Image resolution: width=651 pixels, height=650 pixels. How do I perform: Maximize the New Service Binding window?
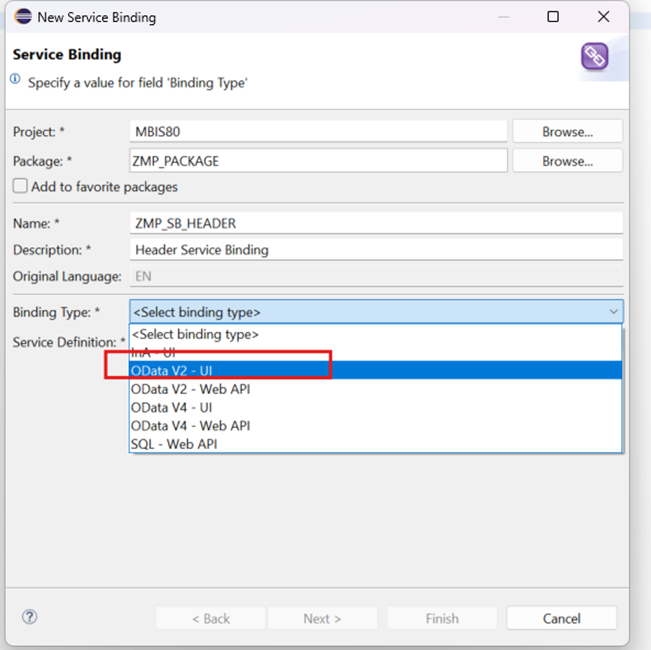(x=553, y=17)
